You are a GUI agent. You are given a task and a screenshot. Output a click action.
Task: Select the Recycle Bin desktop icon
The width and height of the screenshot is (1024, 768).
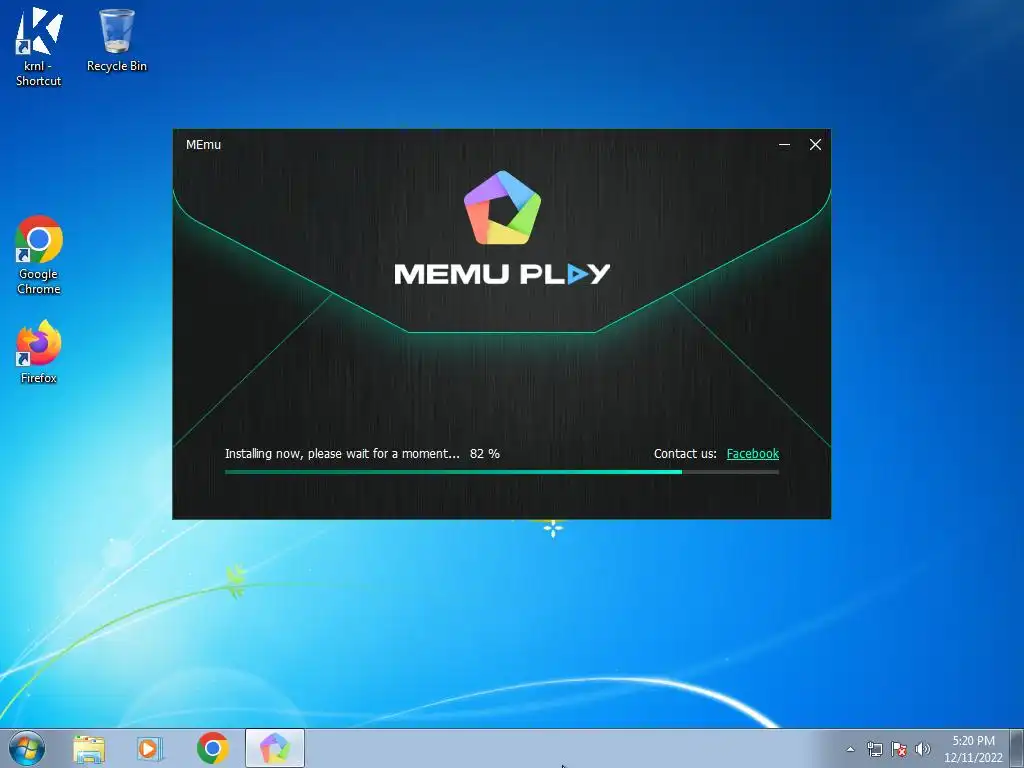(x=117, y=40)
